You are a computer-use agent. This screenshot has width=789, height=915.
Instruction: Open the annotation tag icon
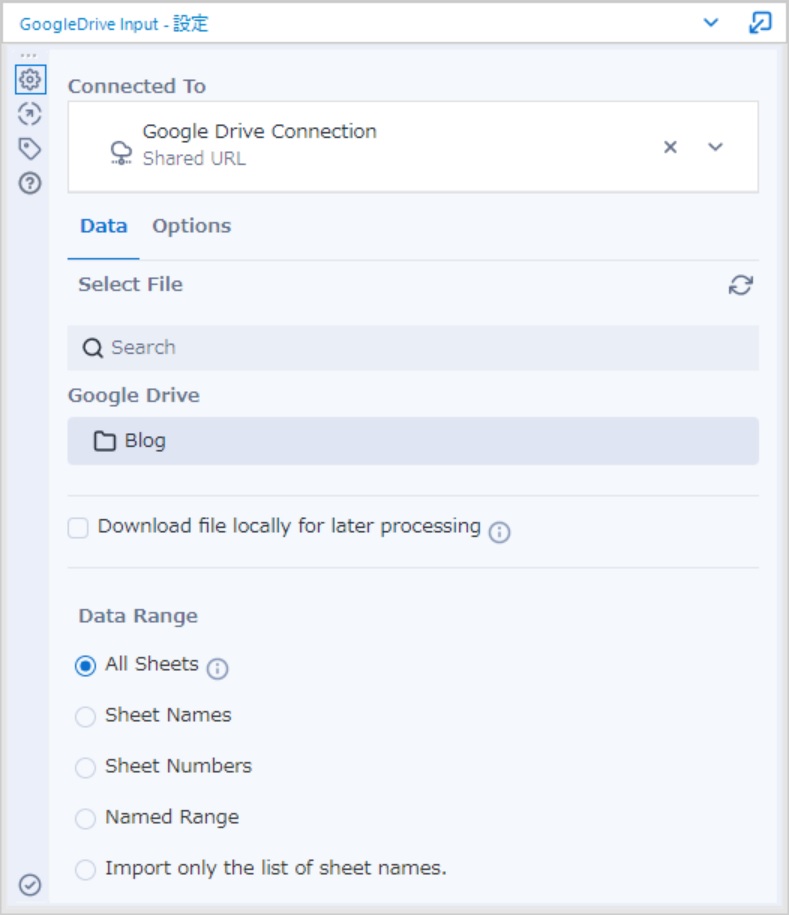[30, 149]
